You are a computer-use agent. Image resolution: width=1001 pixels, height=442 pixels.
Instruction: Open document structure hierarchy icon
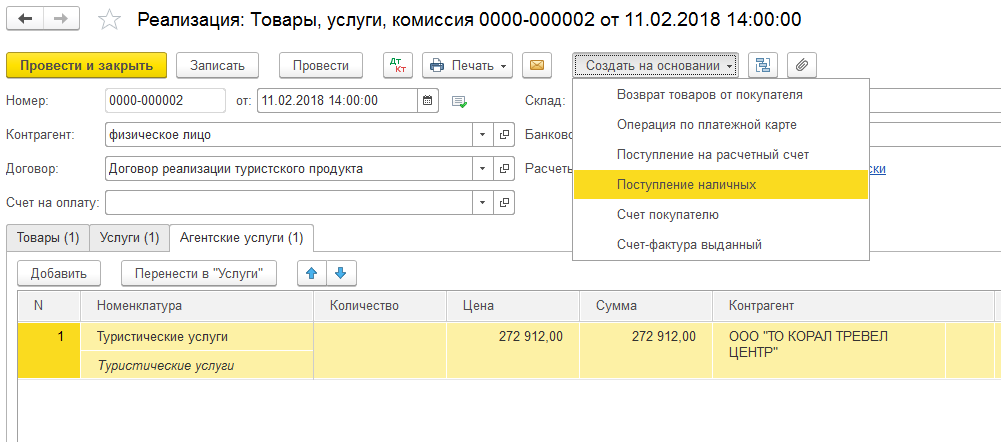click(764, 65)
